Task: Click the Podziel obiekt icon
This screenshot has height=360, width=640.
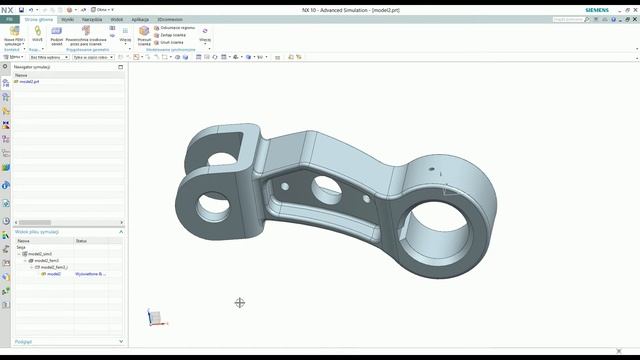Action: (x=57, y=31)
